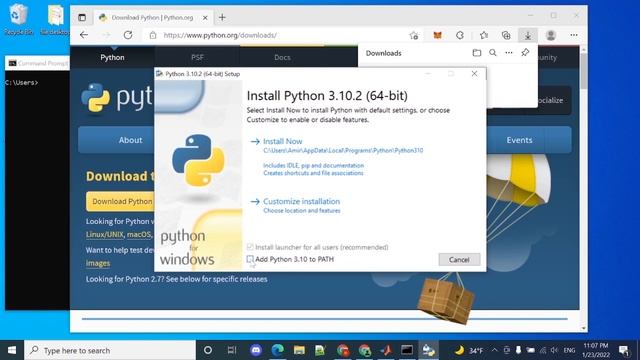The image size is (640, 360).
Task: Switch to Python installer taskbar icon
Action: click(x=429, y=350)
